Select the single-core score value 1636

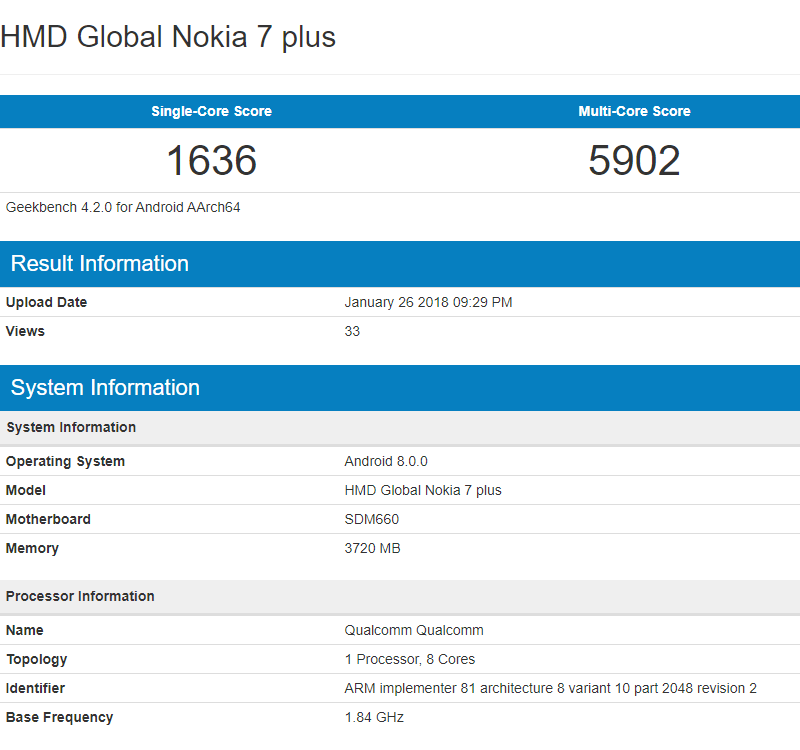[211, 161]
